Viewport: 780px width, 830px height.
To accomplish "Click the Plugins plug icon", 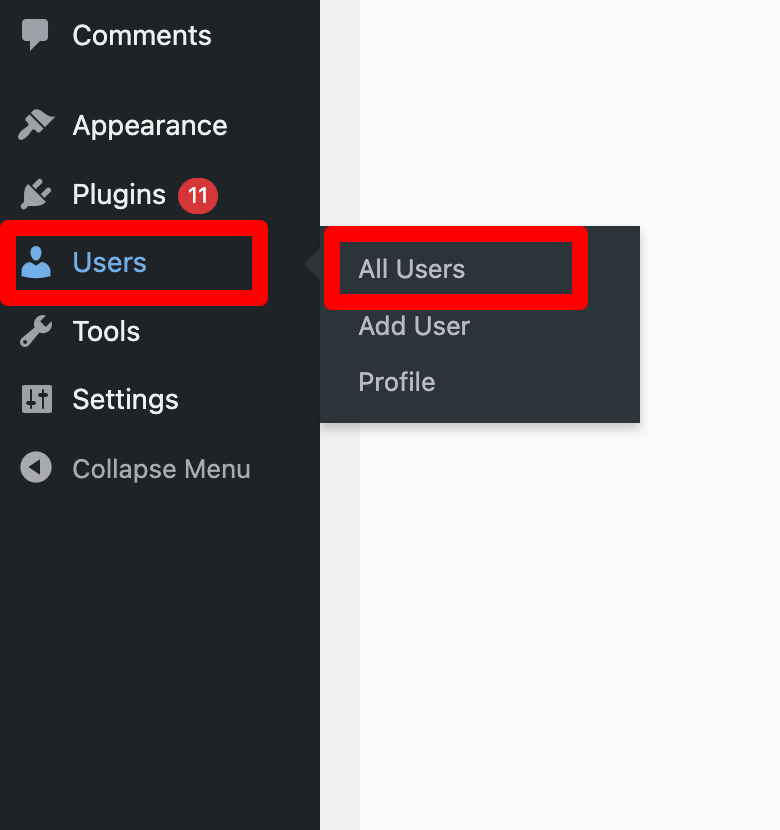I will [x=36, y=194].
